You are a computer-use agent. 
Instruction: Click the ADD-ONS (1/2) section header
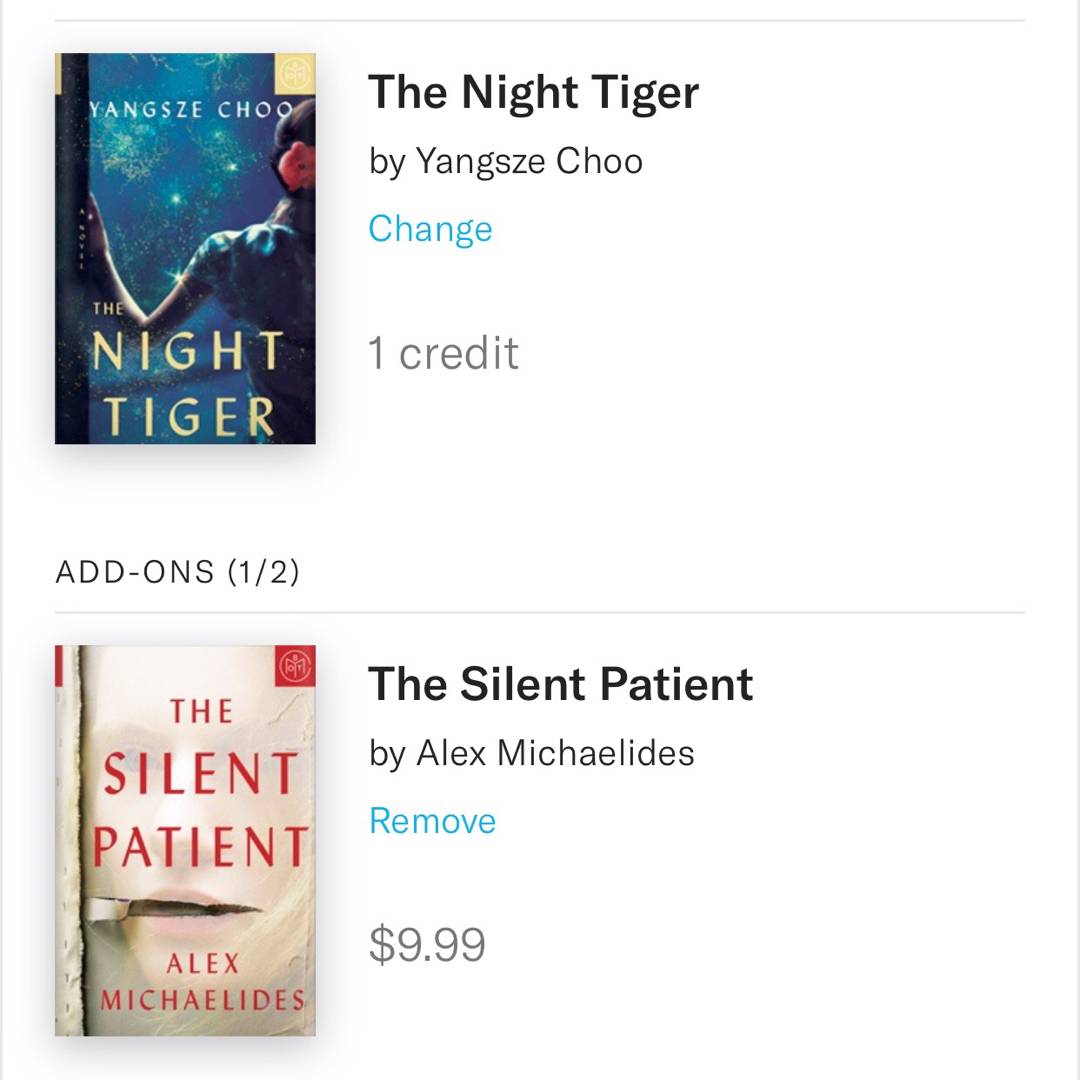click(x=177, y=572)
